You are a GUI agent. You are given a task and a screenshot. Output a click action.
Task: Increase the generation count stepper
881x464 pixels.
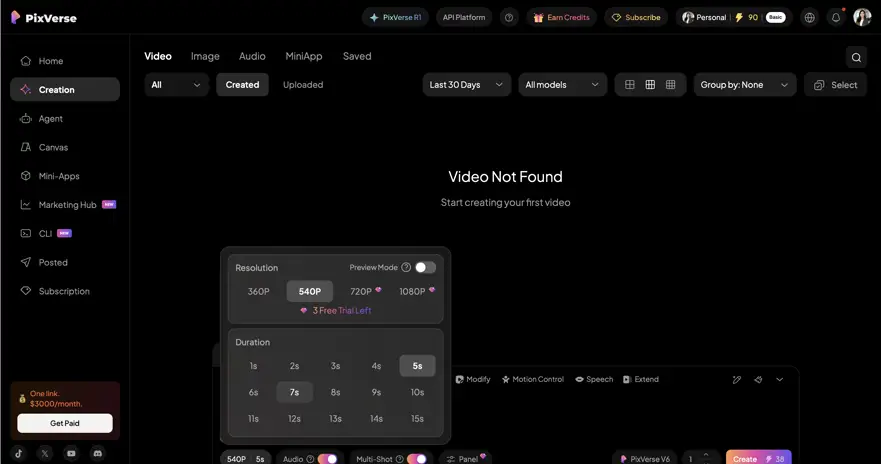(706, 454)
